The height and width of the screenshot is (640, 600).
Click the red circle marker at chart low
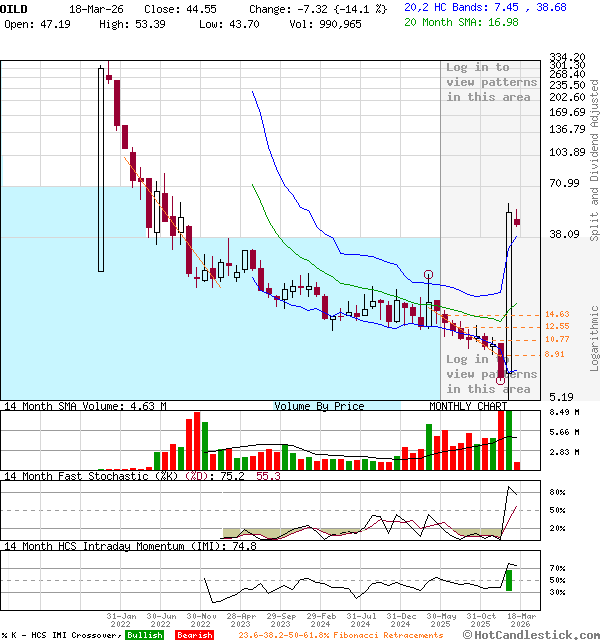coord(500,381)
